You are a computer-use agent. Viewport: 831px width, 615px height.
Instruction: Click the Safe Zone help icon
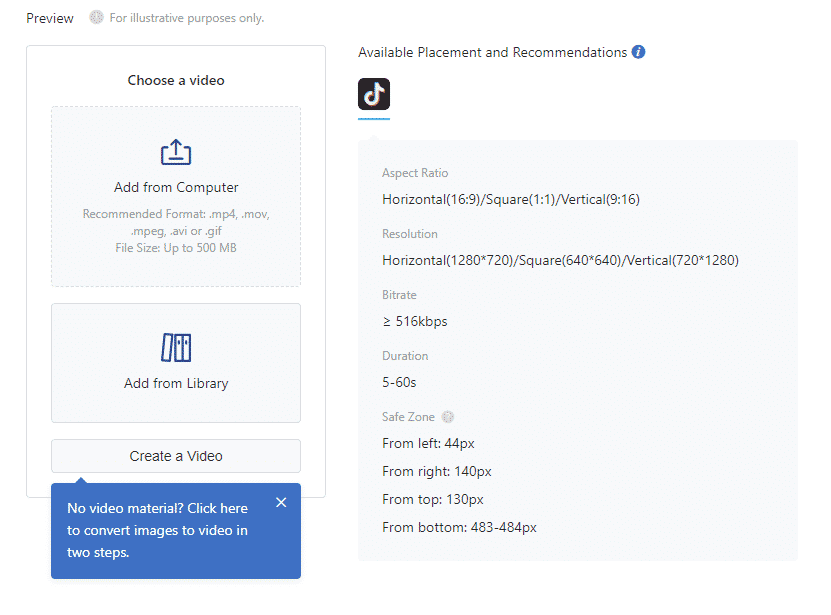448,417
